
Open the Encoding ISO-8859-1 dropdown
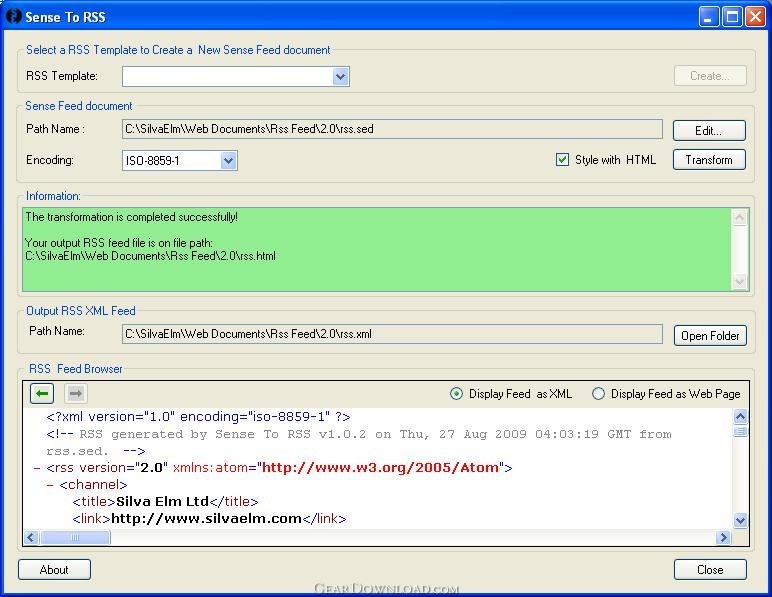[x=228, y=160]
